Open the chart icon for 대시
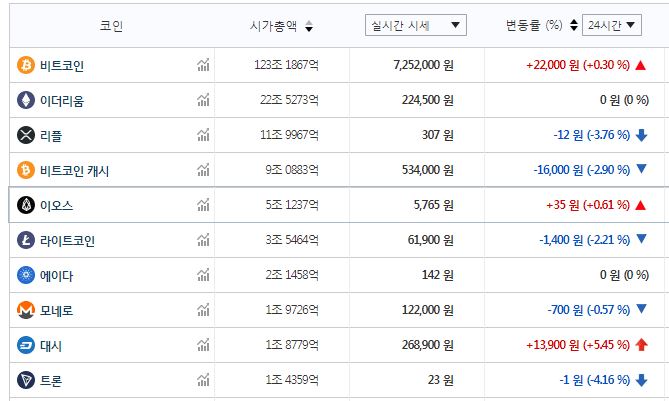 [203, 345]
